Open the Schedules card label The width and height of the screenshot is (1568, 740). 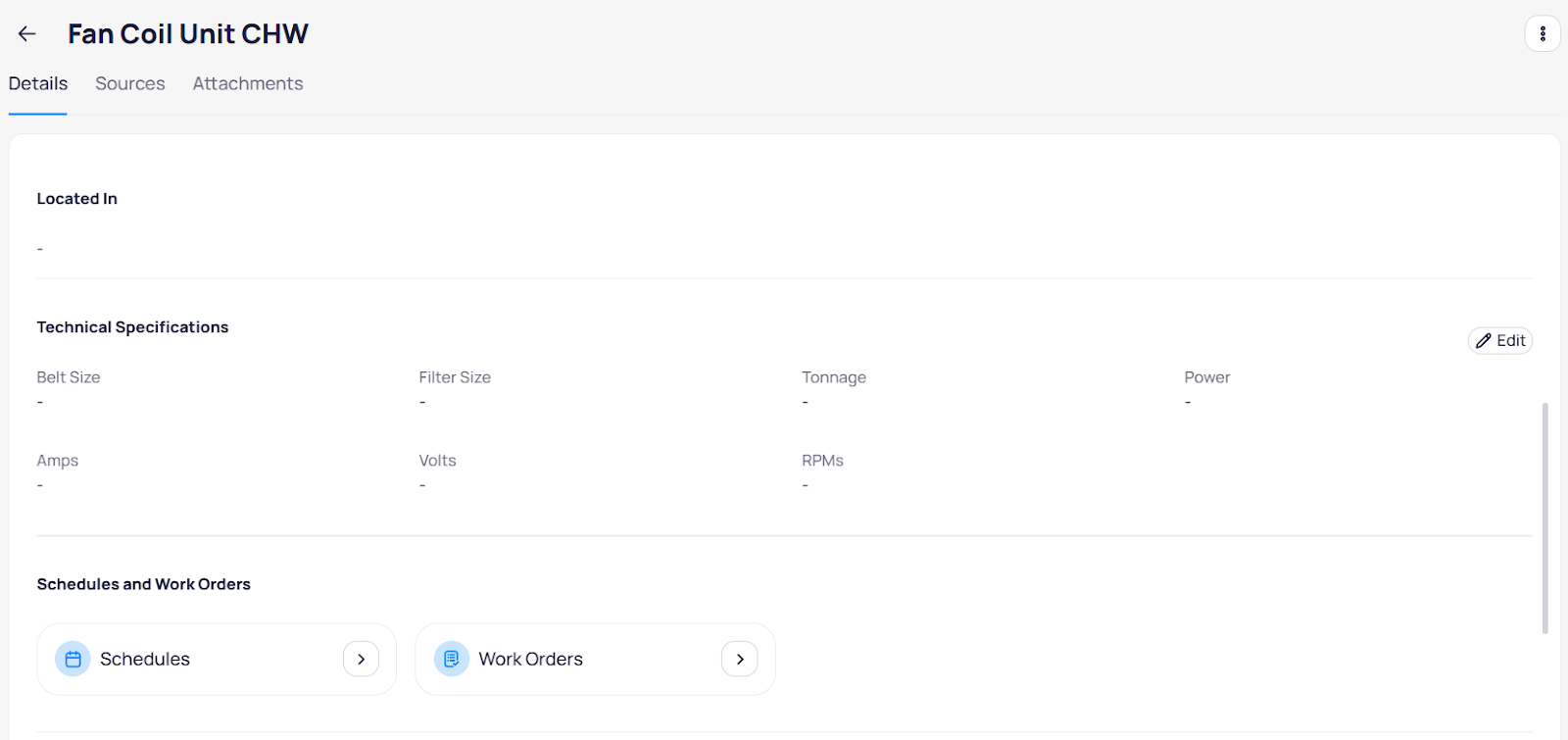(145, 660)
